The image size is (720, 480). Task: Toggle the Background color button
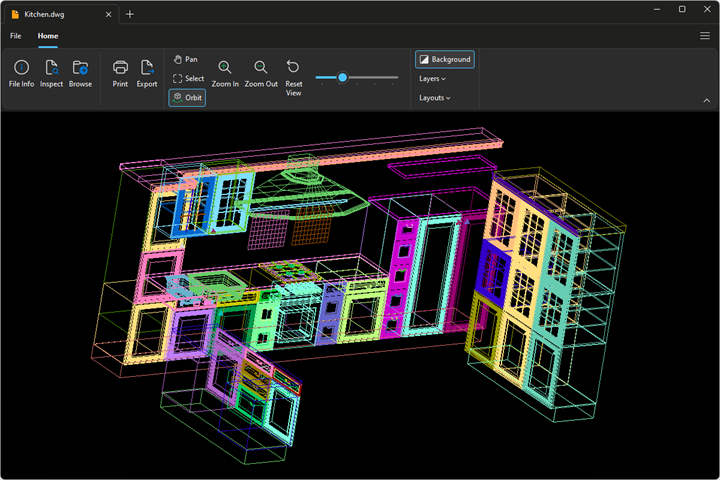tap(445, 59)
